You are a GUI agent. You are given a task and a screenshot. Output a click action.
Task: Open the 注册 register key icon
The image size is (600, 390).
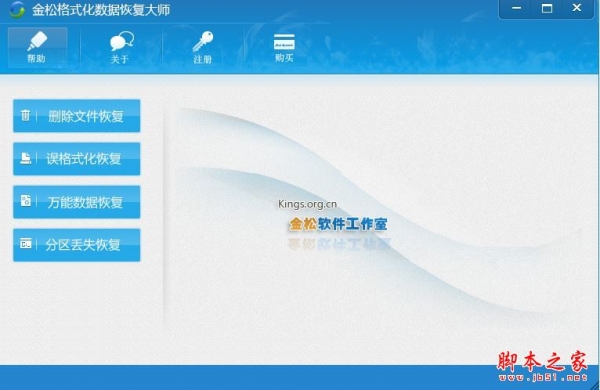202,41
